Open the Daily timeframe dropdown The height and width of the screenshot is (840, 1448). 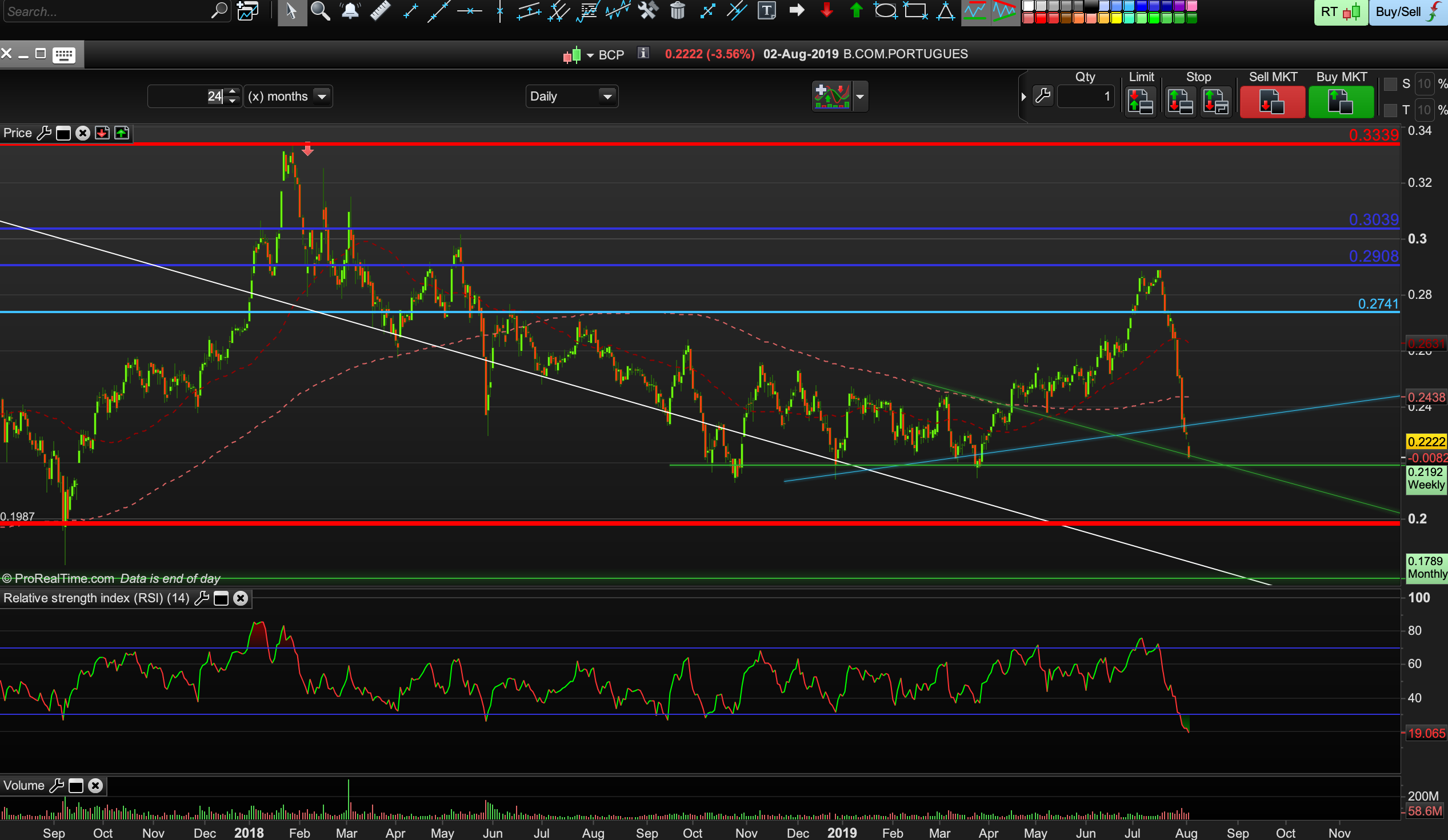point(607,97)
